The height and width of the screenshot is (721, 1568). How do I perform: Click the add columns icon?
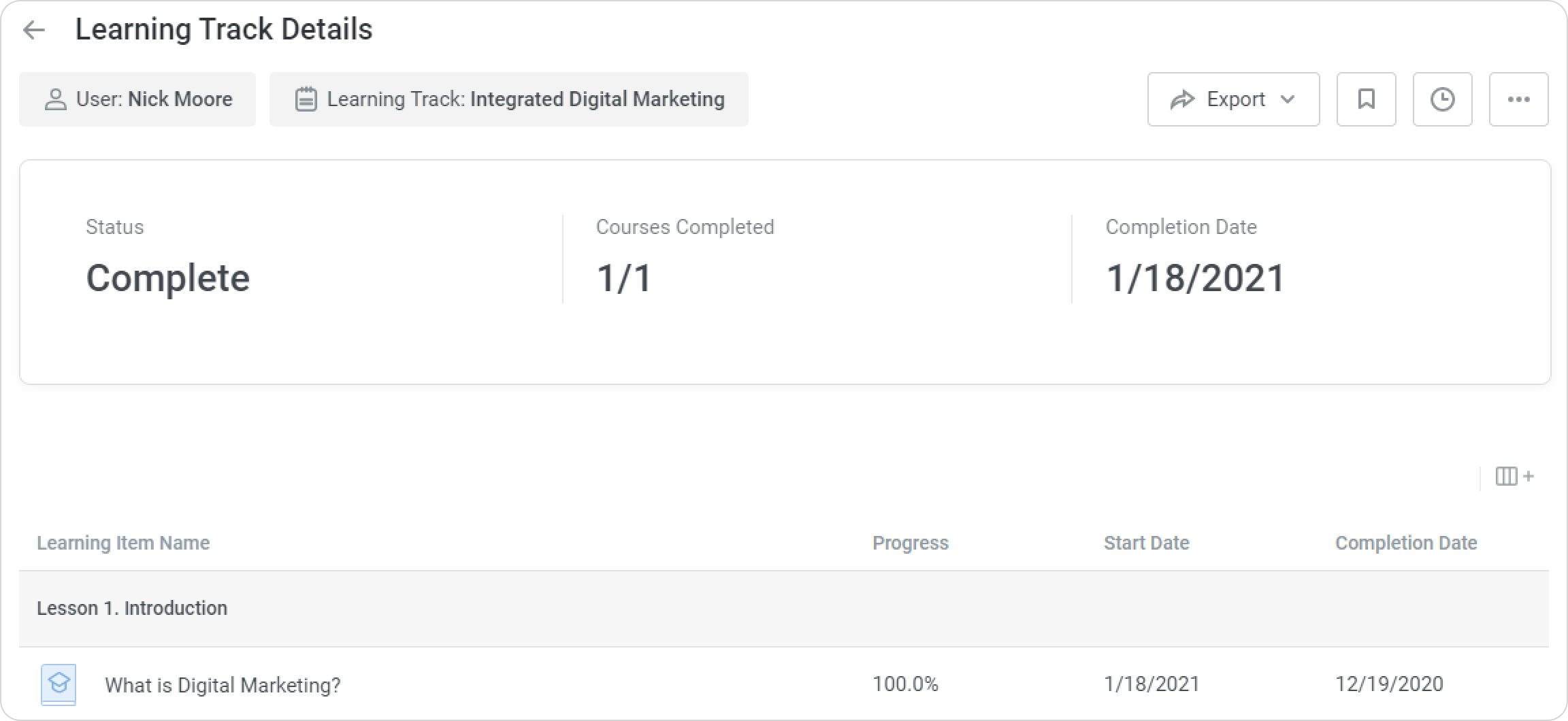(1514, 476)
